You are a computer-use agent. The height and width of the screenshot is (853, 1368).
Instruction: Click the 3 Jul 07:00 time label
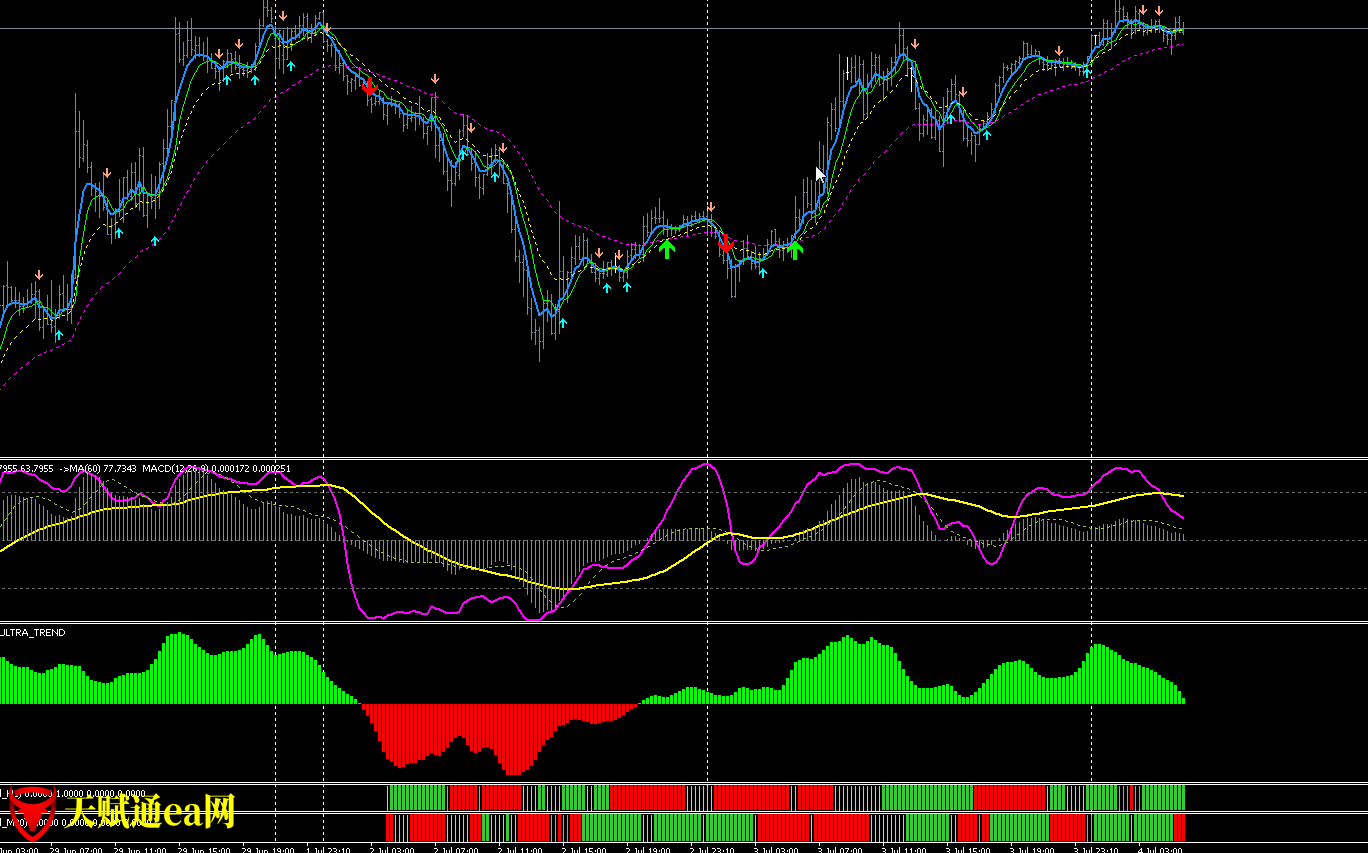[x=840, y=849]
